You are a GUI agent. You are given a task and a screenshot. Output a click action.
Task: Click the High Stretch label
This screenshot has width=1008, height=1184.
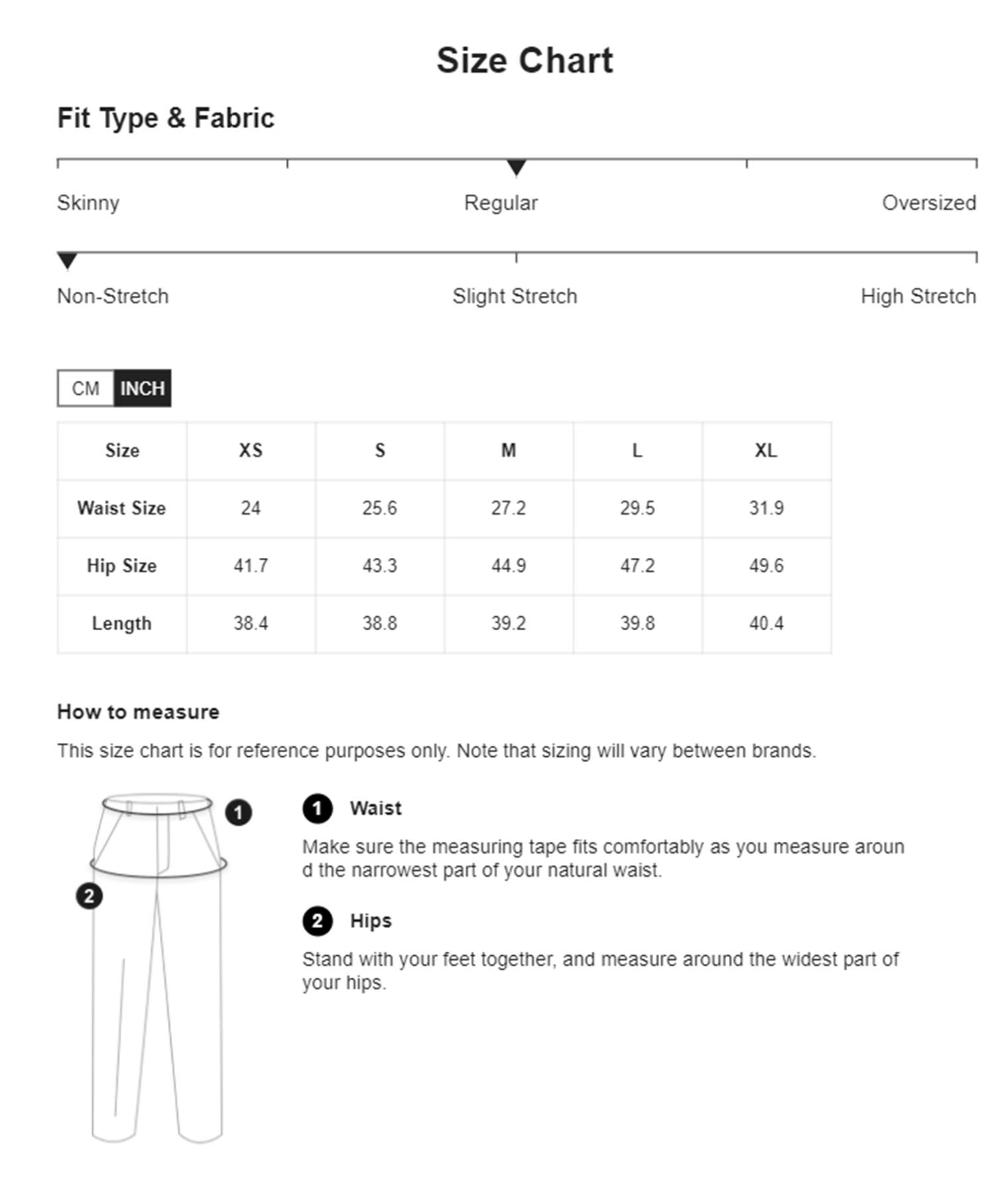click(918, 296)
